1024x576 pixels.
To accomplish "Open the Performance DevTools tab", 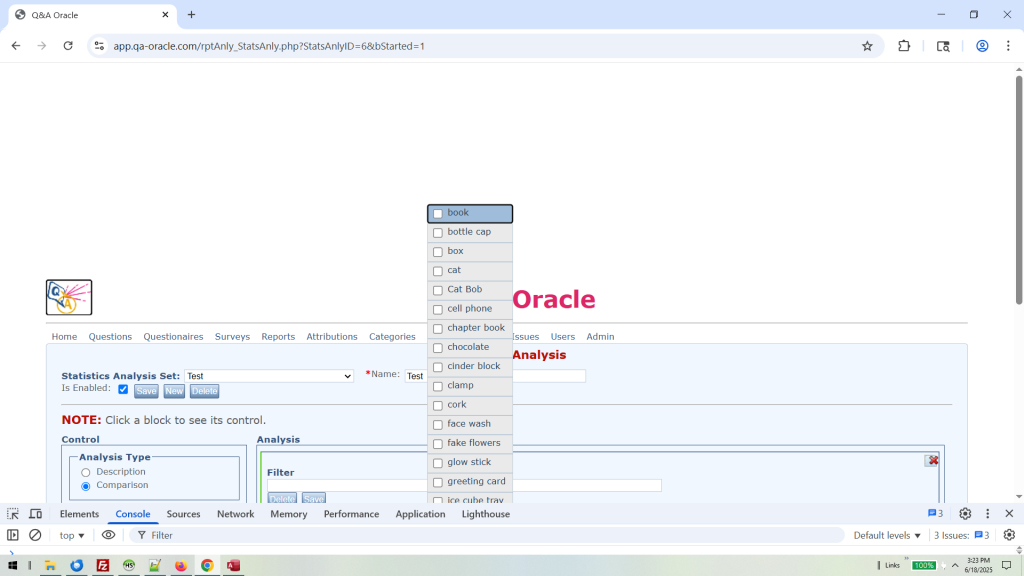I will (351, 514).
